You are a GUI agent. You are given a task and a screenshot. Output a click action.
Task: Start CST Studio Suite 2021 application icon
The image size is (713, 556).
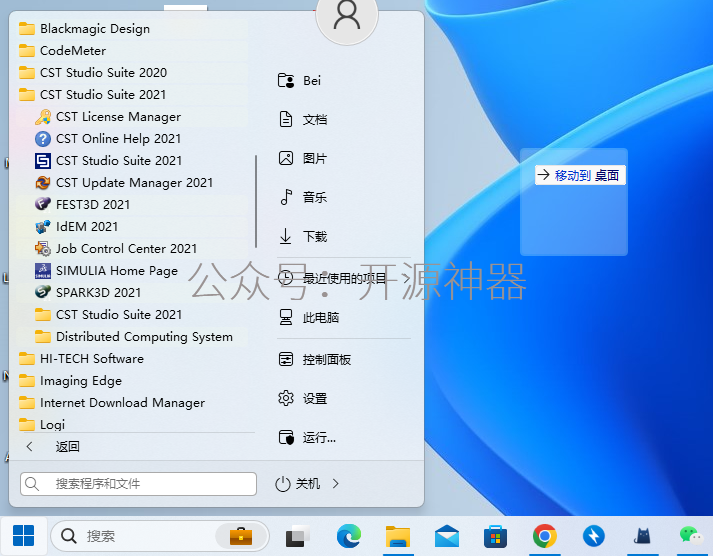point(43,160)
